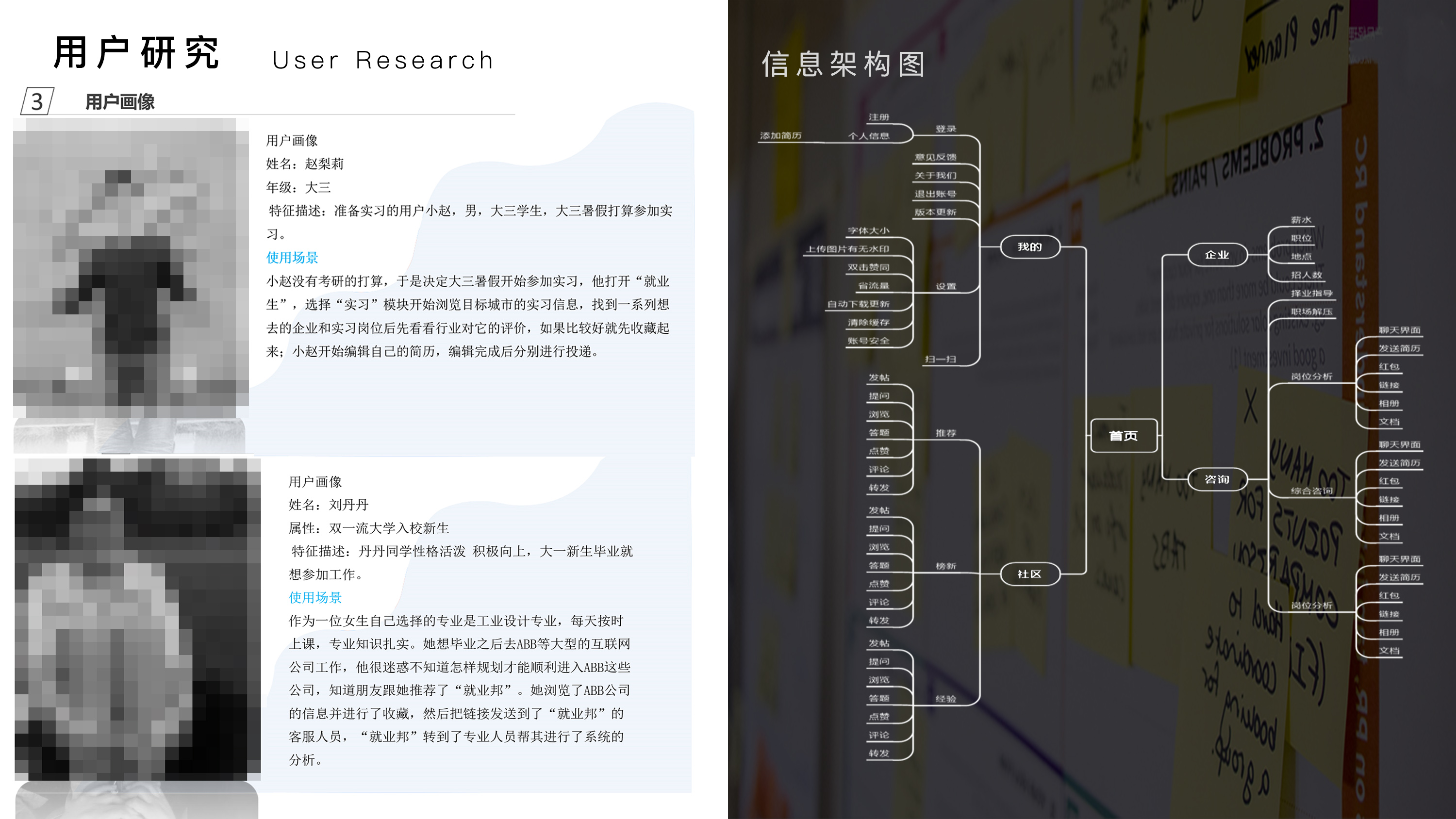Image resolution: width=1456 pixels, height=819 pixels.
Task: Click the 咨询 node
Action: tap(1216, 479)
